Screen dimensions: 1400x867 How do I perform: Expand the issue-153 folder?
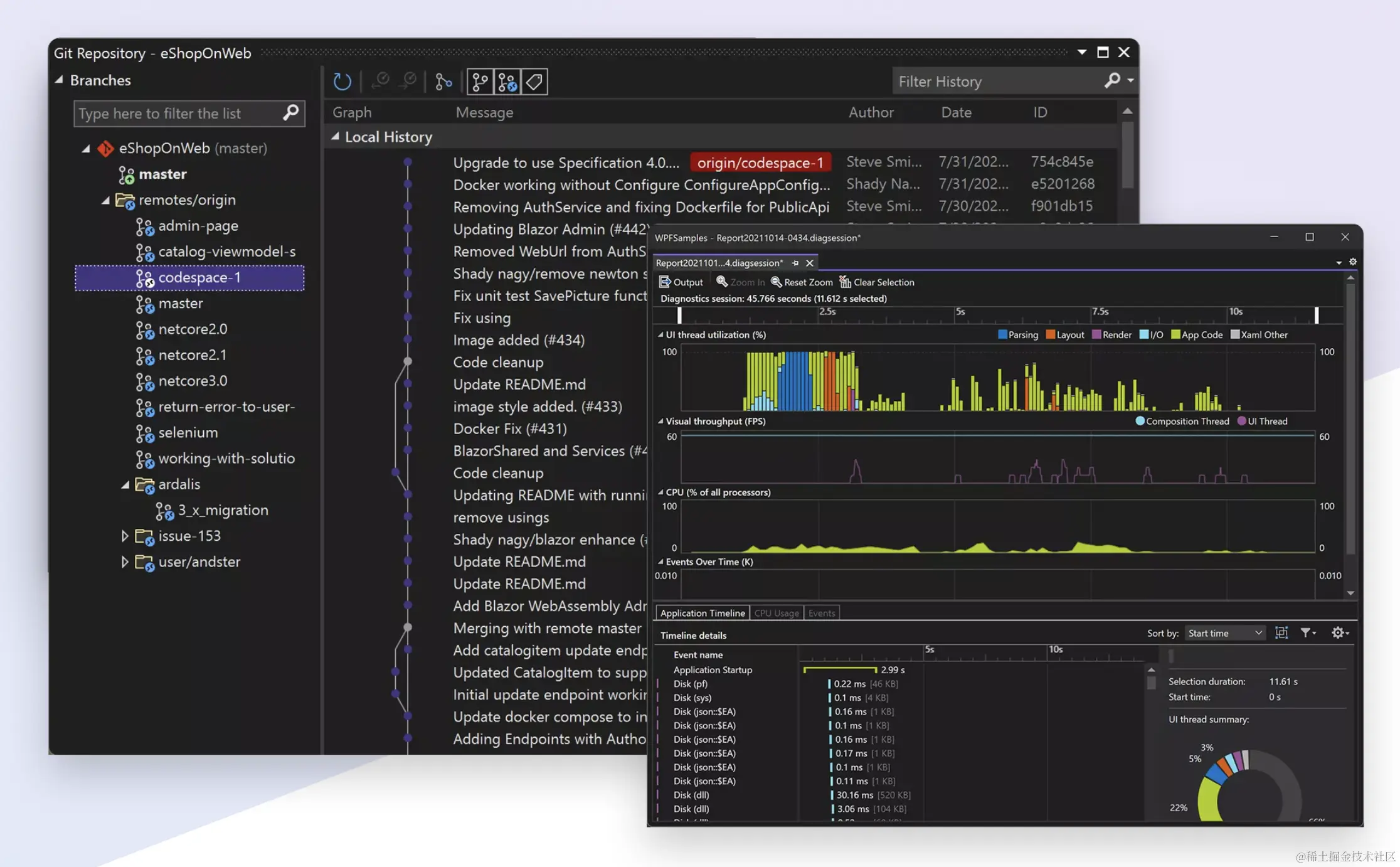(x=125, y=536)
